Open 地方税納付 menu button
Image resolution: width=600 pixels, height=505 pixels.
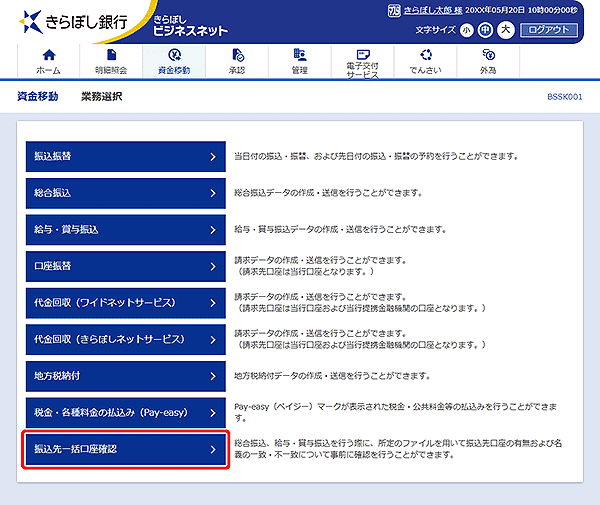(126, 376)
